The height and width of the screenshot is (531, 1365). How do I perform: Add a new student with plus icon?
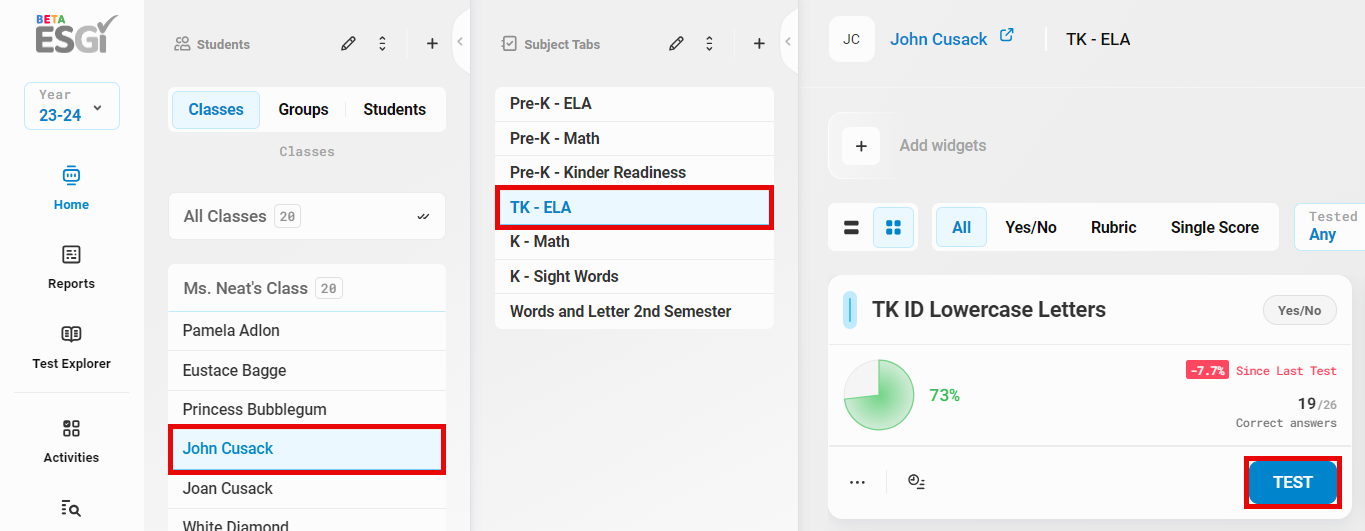(x=432, y=44)
